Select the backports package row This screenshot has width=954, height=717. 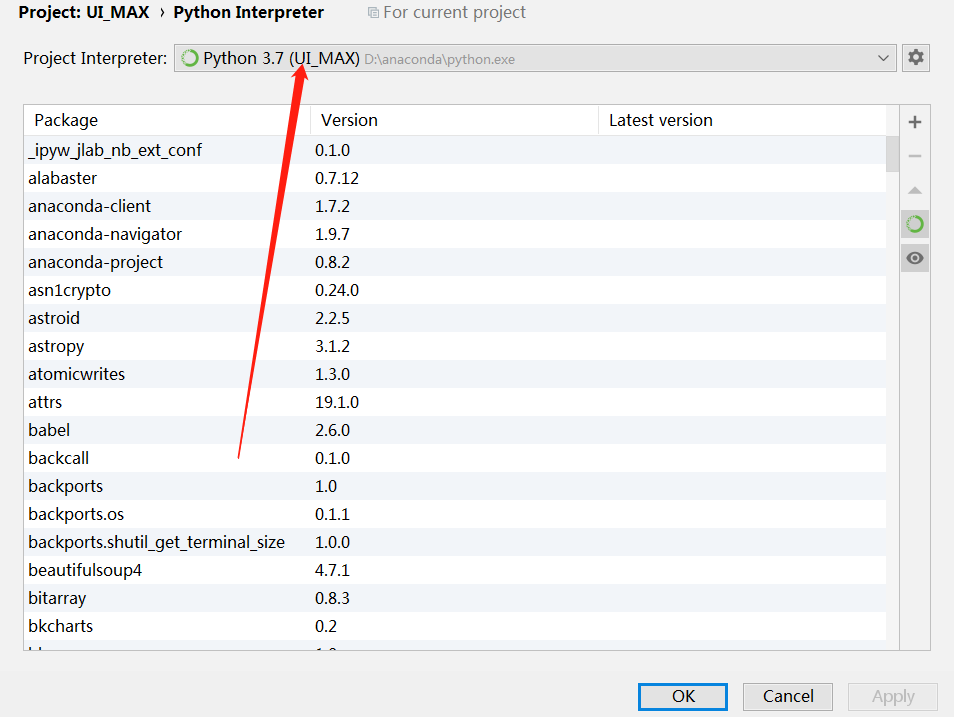coord(455,486)
